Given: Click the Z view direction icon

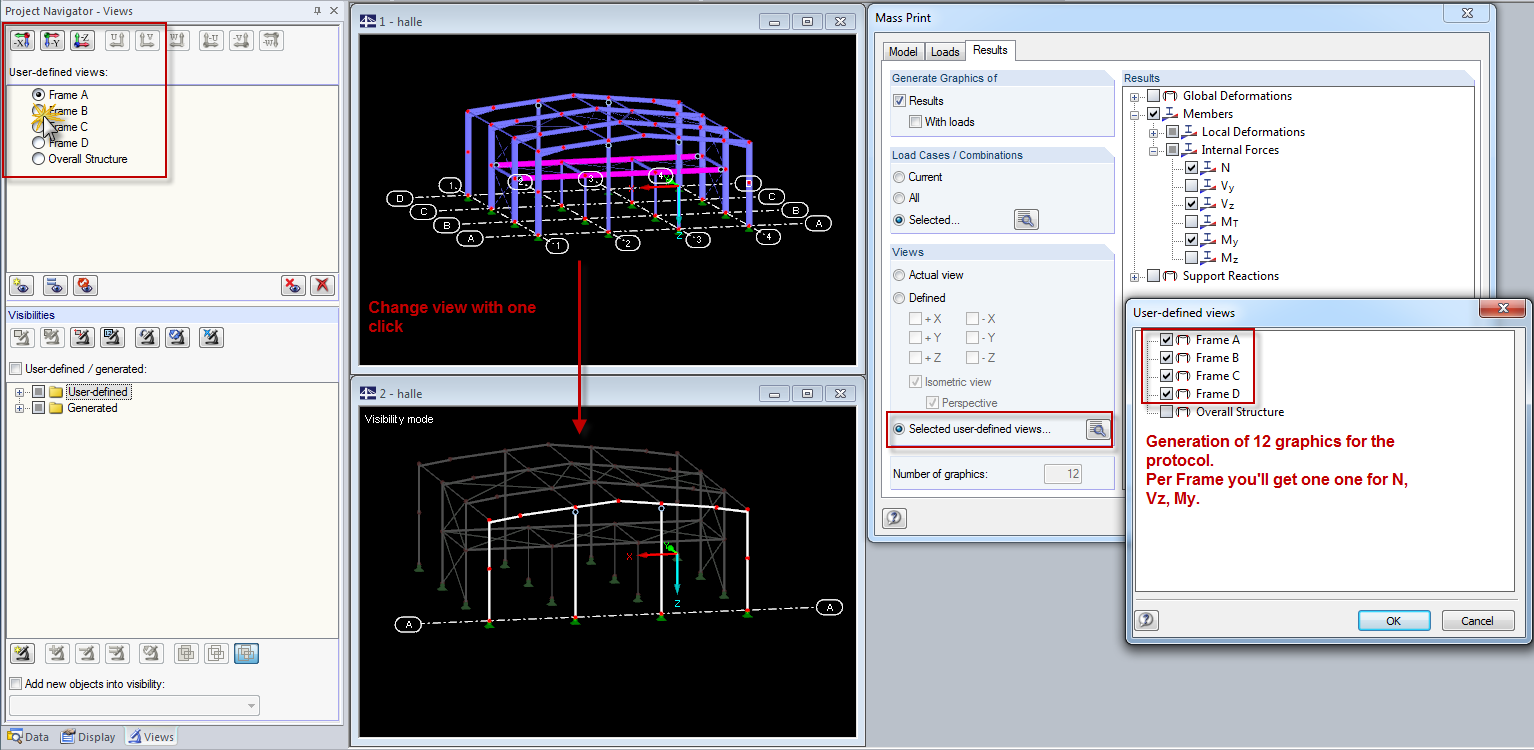Looking at the screenshot, I should [82, 41].
